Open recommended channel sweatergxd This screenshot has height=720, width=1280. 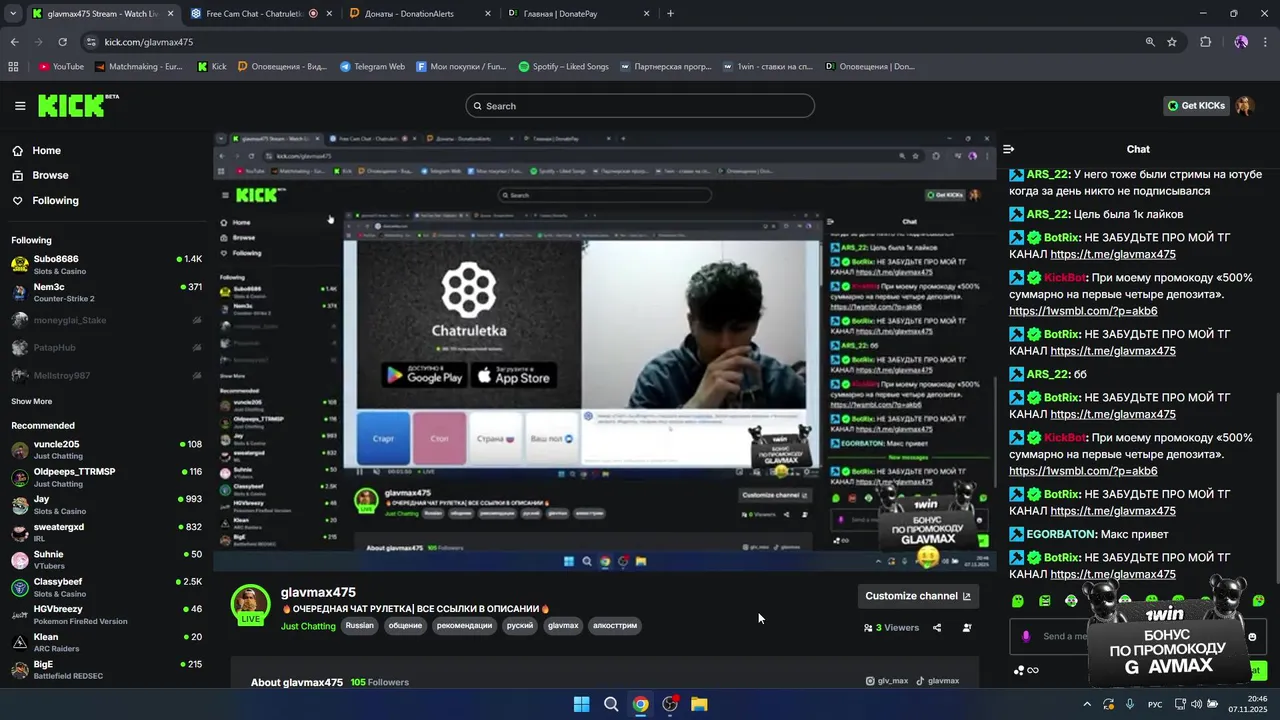pyautogui.click(x=105, y=532)
